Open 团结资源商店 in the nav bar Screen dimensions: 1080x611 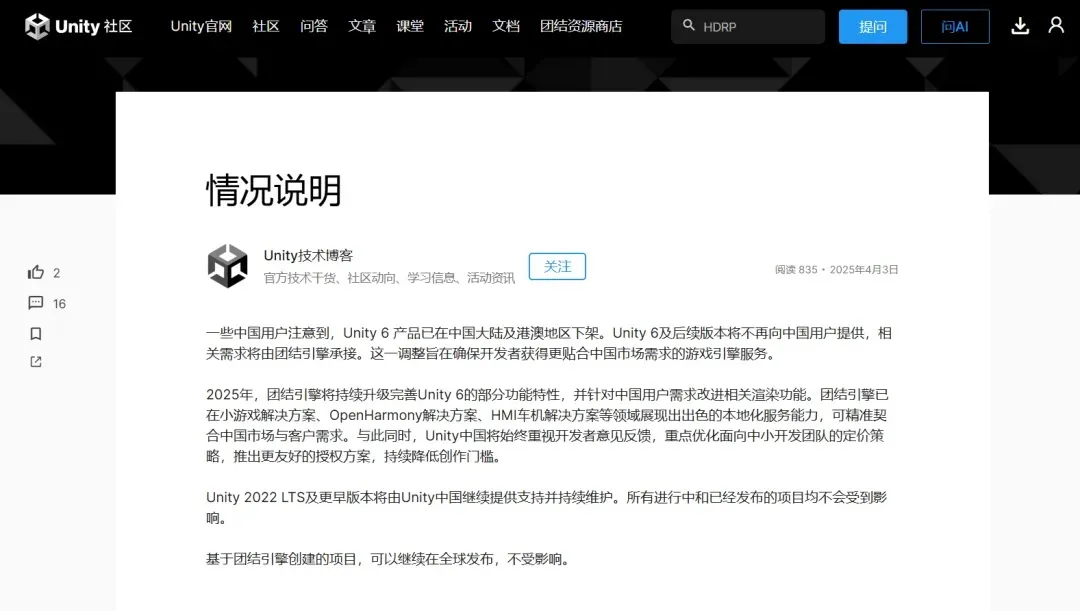[581, 26]
